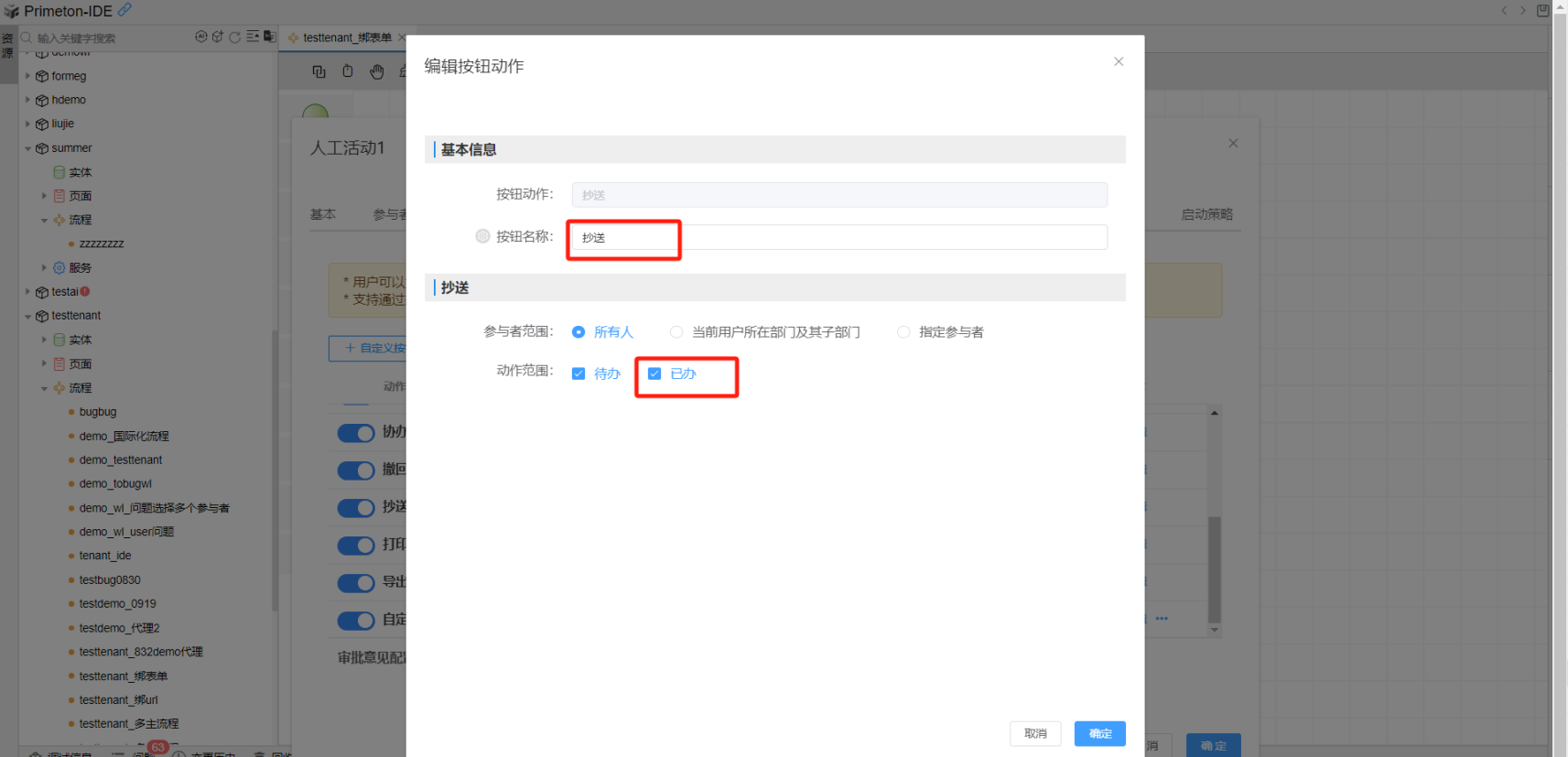Click the language translation icon
The width and height of the screenshot is (1568, 757).
click(269, 37)
